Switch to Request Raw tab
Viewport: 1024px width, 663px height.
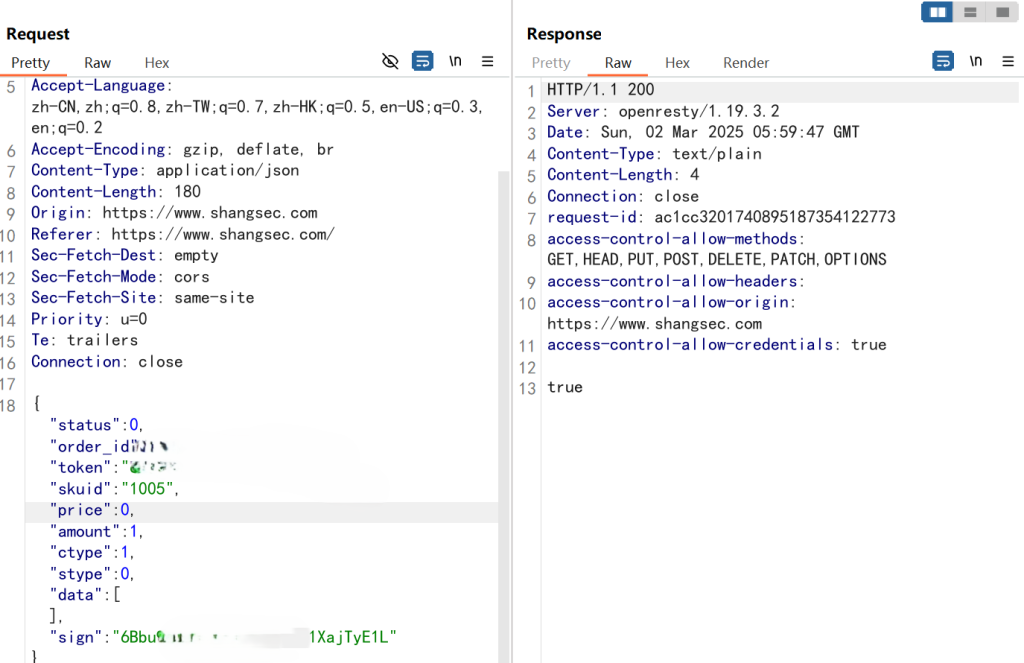[98, 63]
